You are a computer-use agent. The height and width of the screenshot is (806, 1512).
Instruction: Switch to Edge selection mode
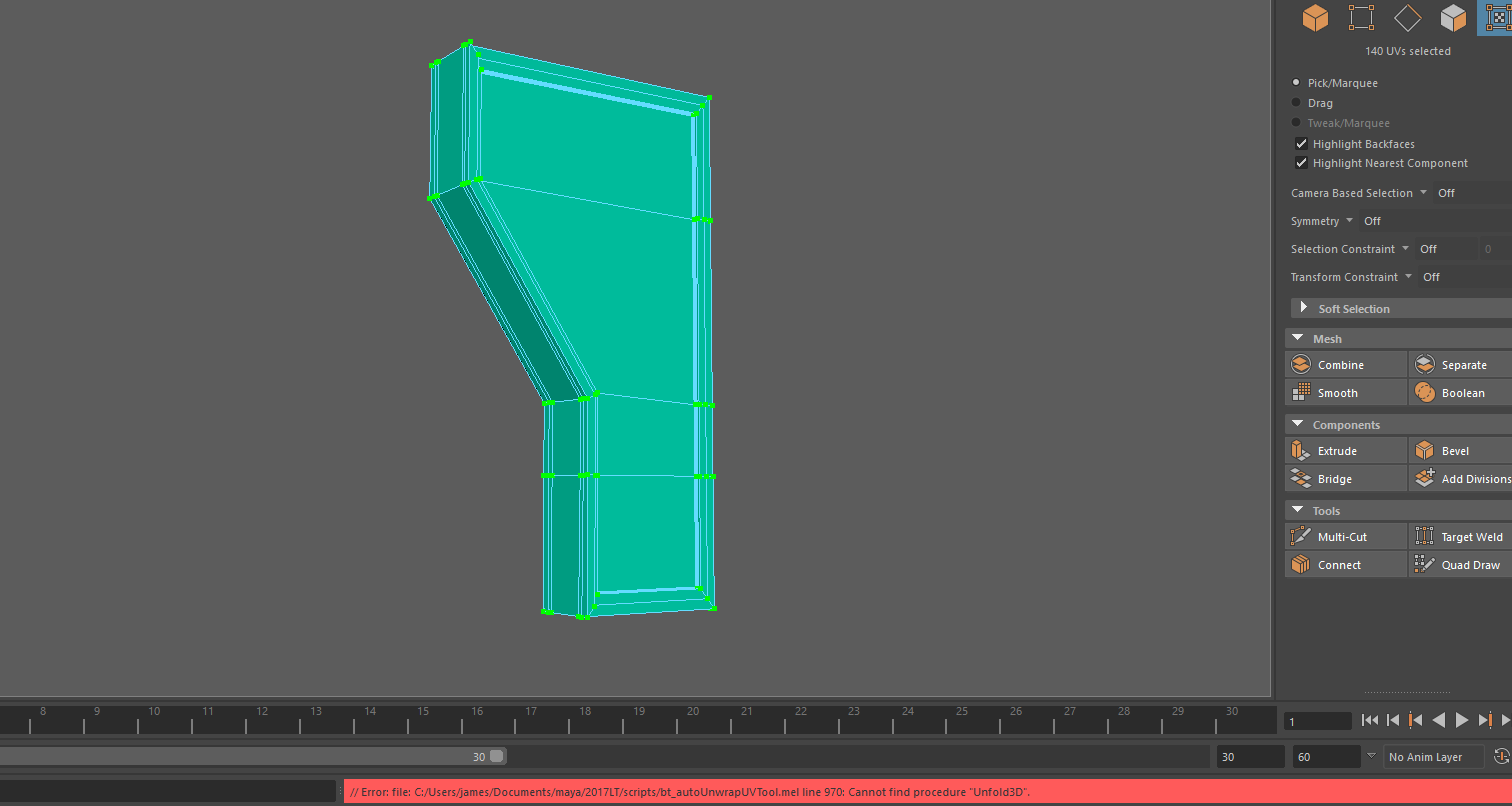1408,17
